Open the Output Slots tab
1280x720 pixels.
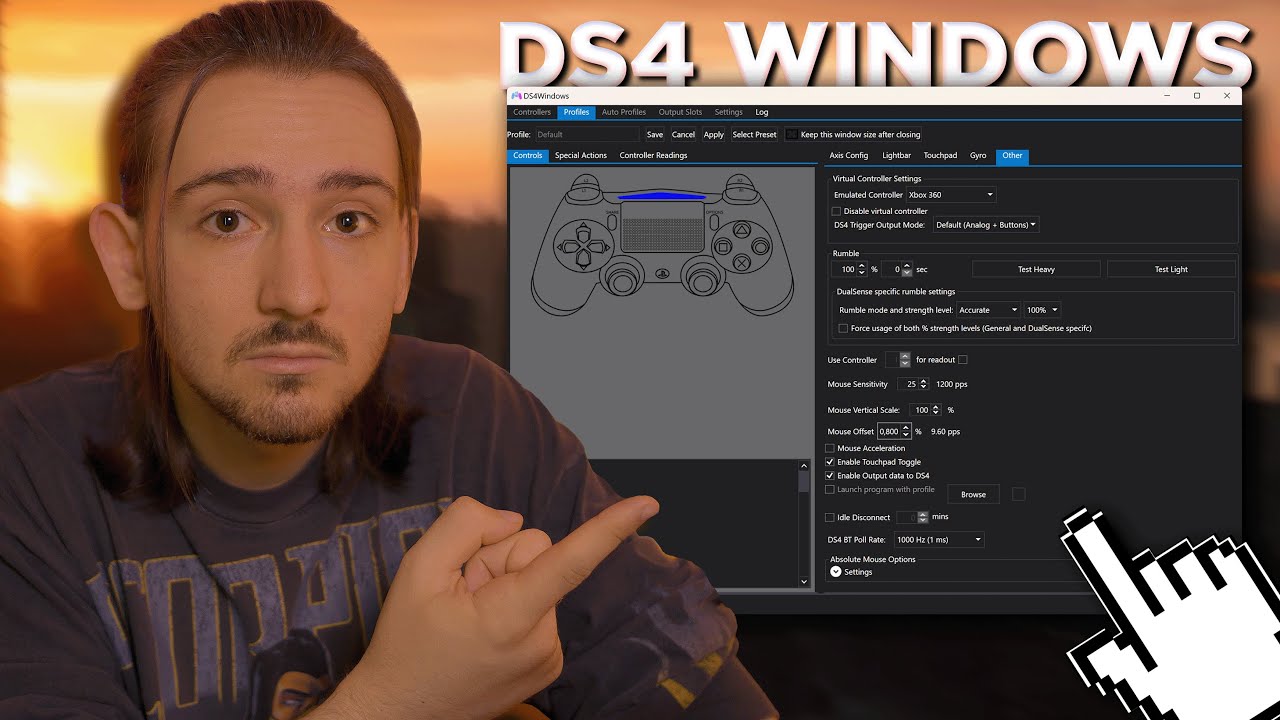click(680, 112)
